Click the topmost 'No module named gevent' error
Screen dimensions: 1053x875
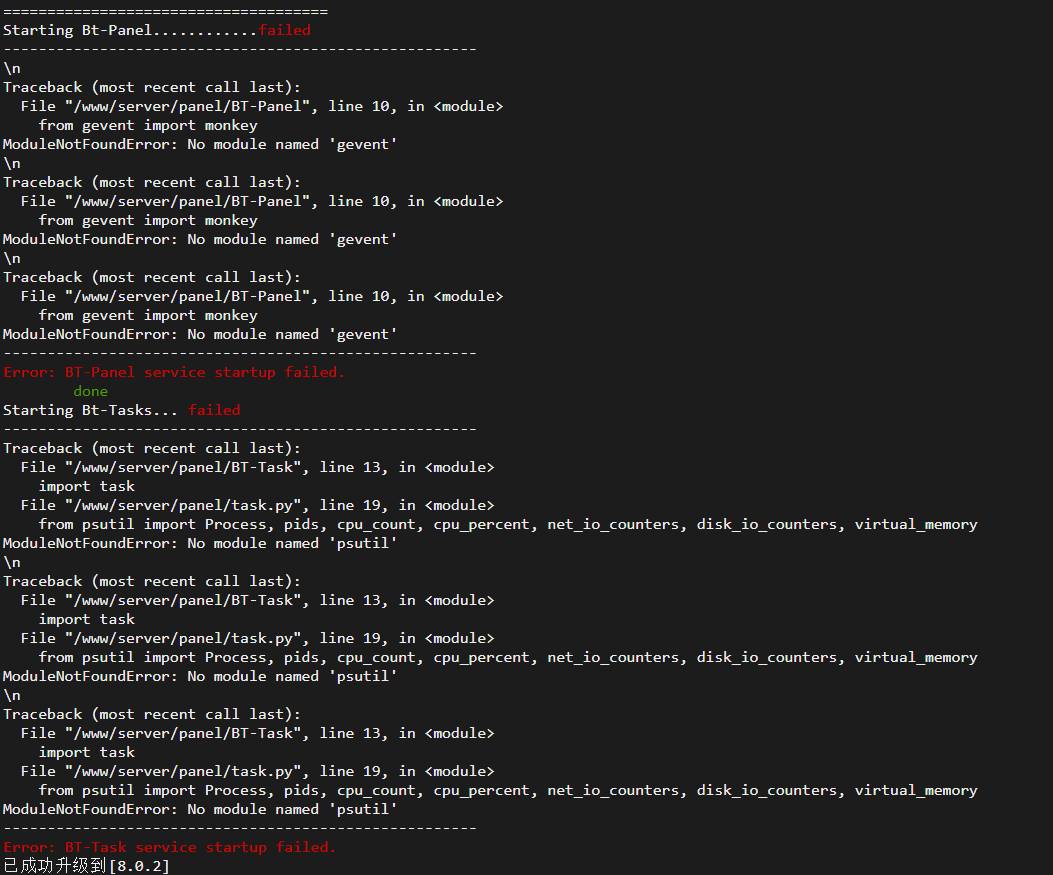click(x=200, y=144)
